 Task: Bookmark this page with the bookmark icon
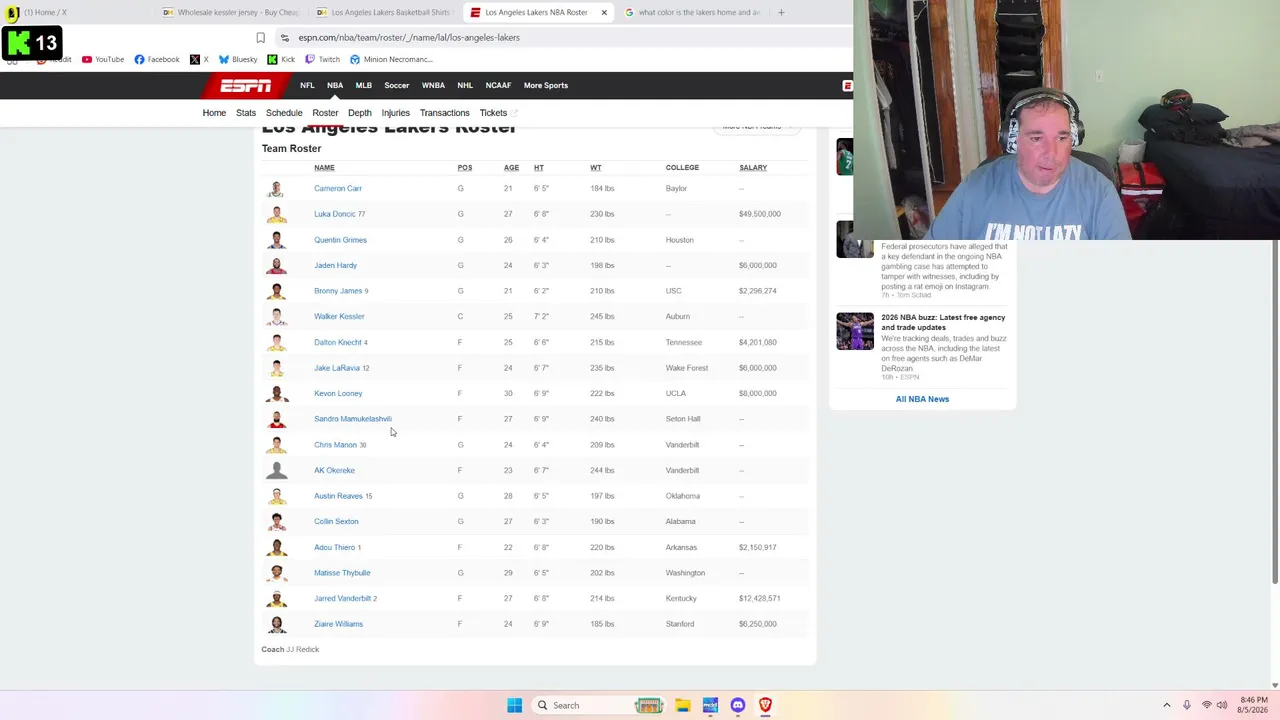tap(260, 38)
